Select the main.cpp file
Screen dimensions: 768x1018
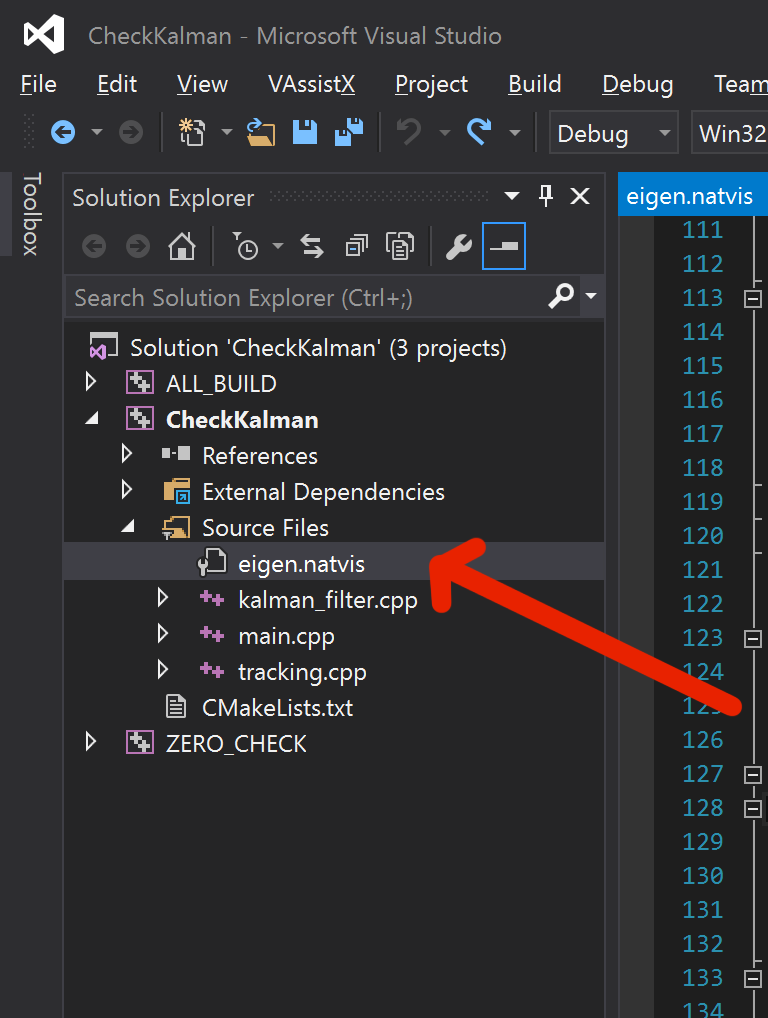coord(286,638)
